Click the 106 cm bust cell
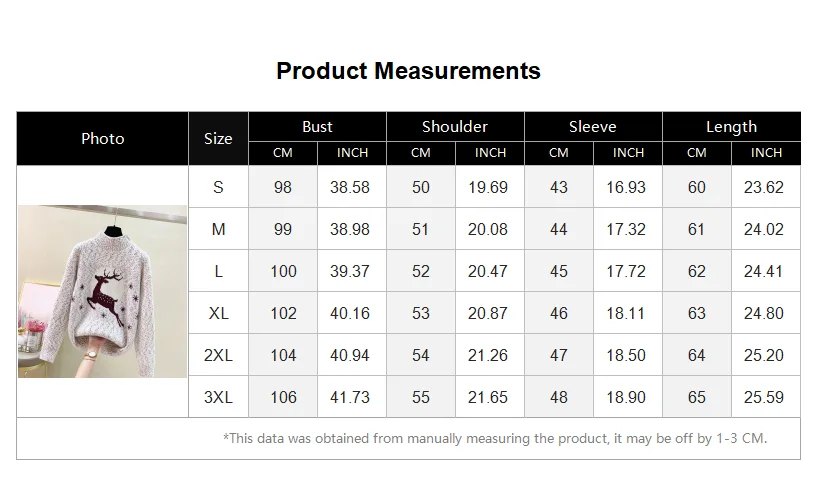The height and width of the screenshot is (484, 818). (x=283, y=397)
